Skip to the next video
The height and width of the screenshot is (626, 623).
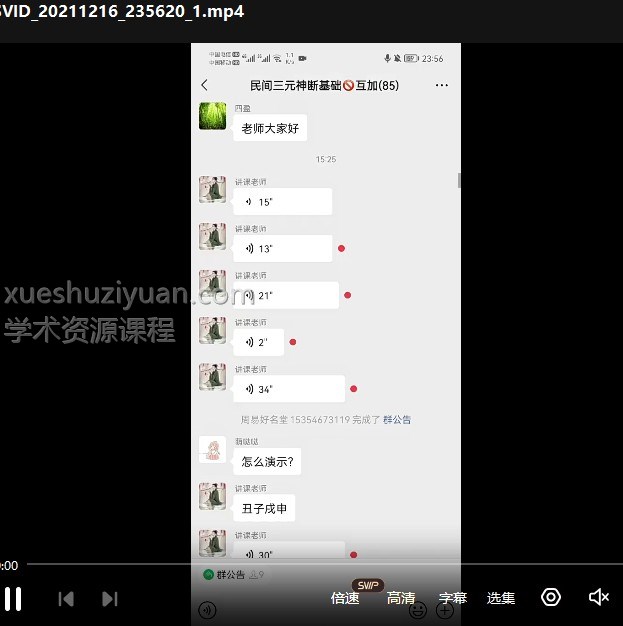[110, 598]
